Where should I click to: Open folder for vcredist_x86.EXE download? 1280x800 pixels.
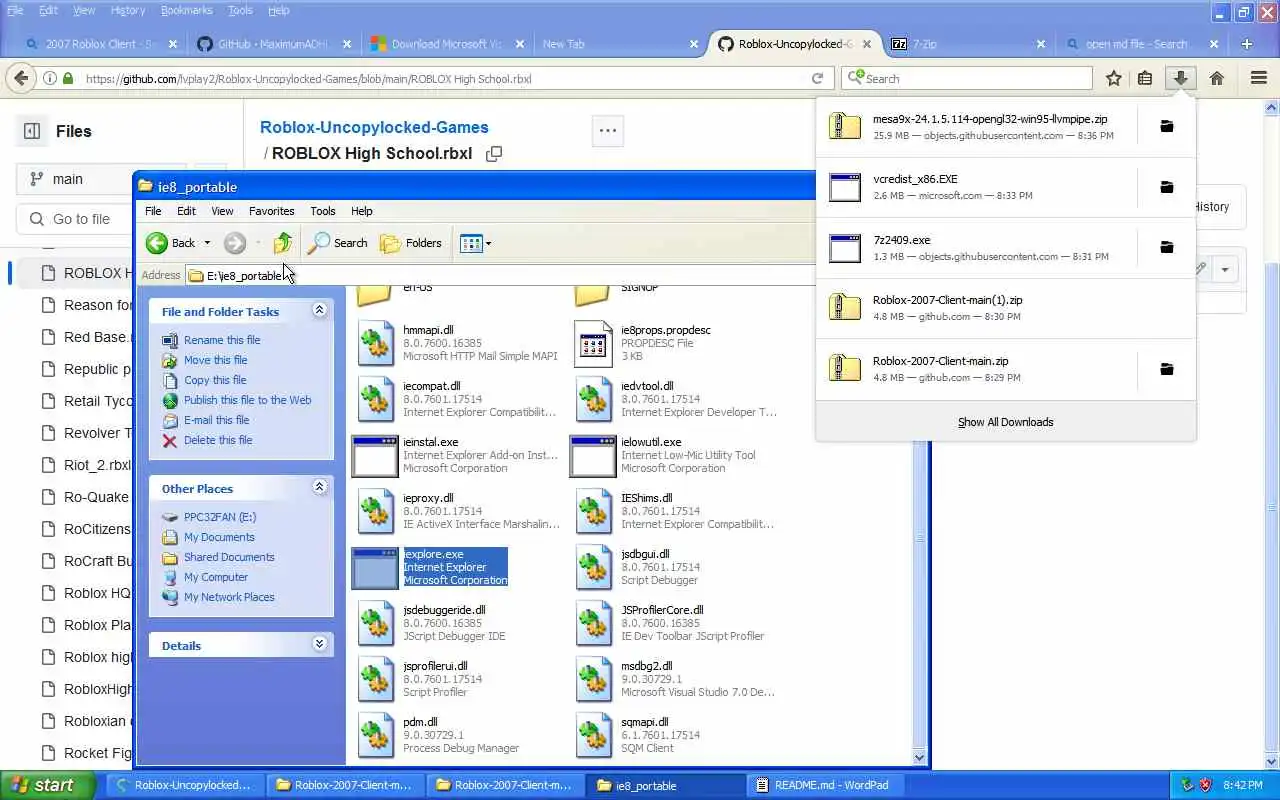pyautogui.click(x=1166, y=187)
